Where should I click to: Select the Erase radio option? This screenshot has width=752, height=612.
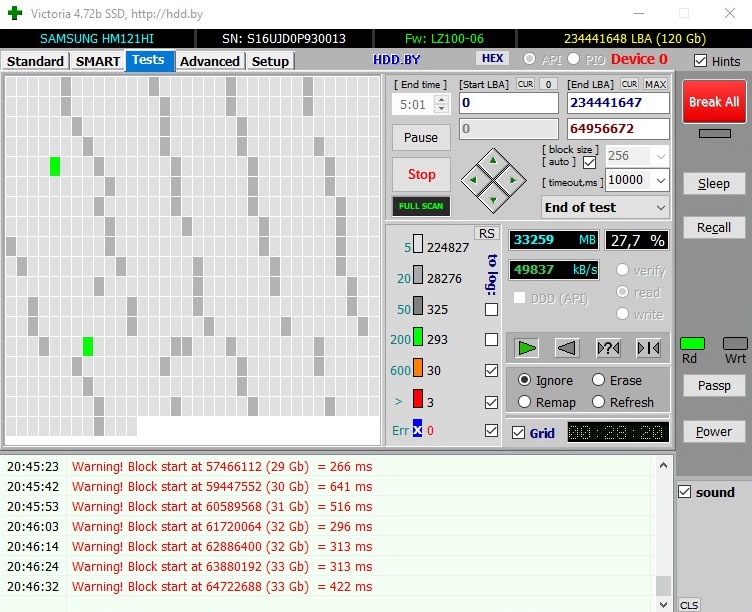598,380
